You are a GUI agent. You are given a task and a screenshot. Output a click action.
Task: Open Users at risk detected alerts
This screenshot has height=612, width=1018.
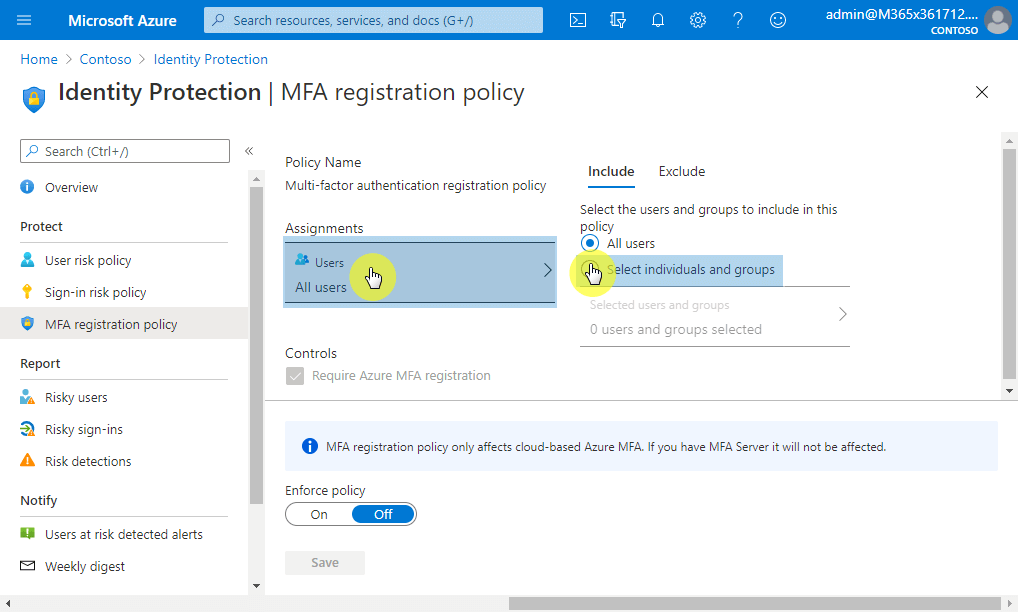click(x=124, y=534)
